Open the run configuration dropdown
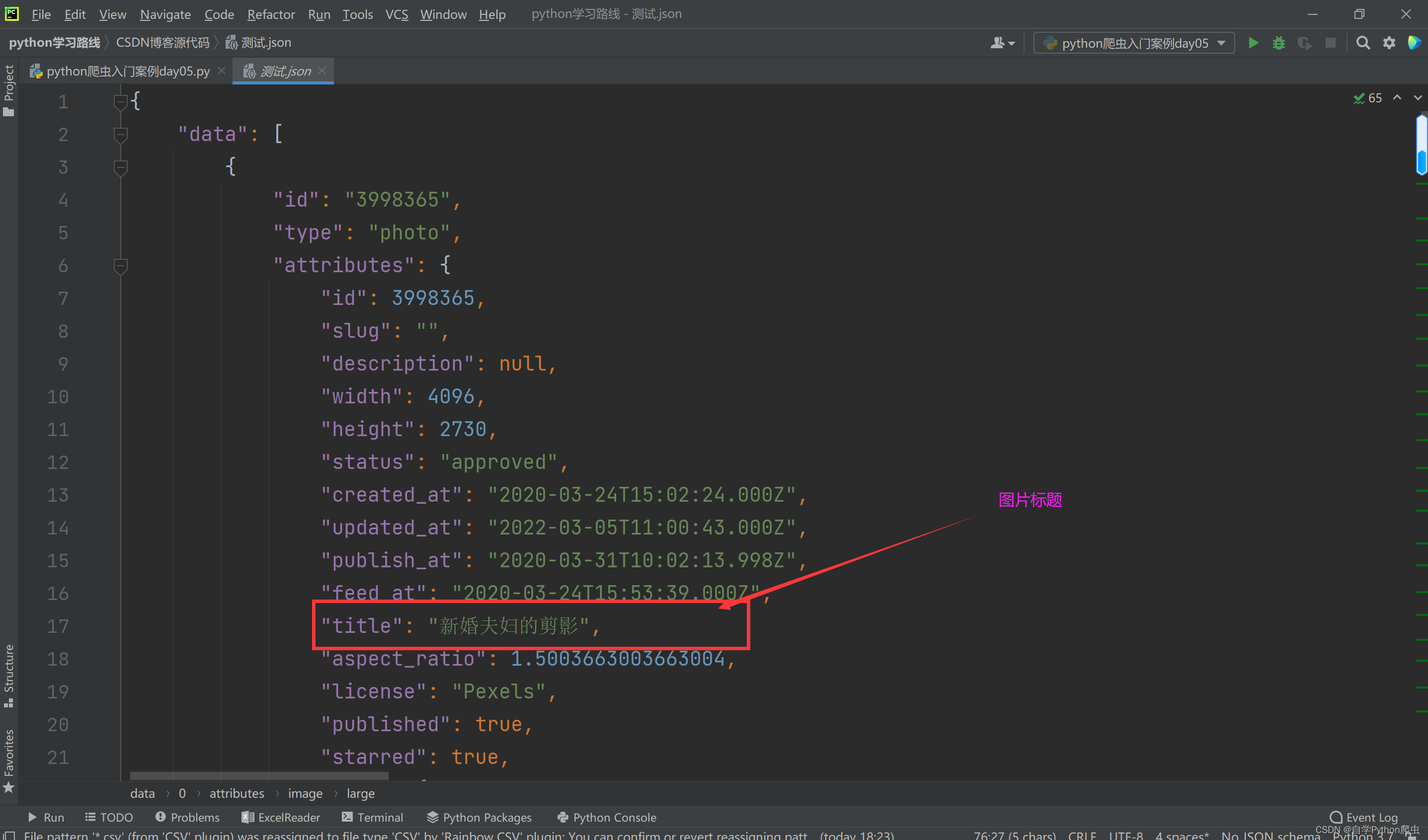 click(x=1134, y=43)
